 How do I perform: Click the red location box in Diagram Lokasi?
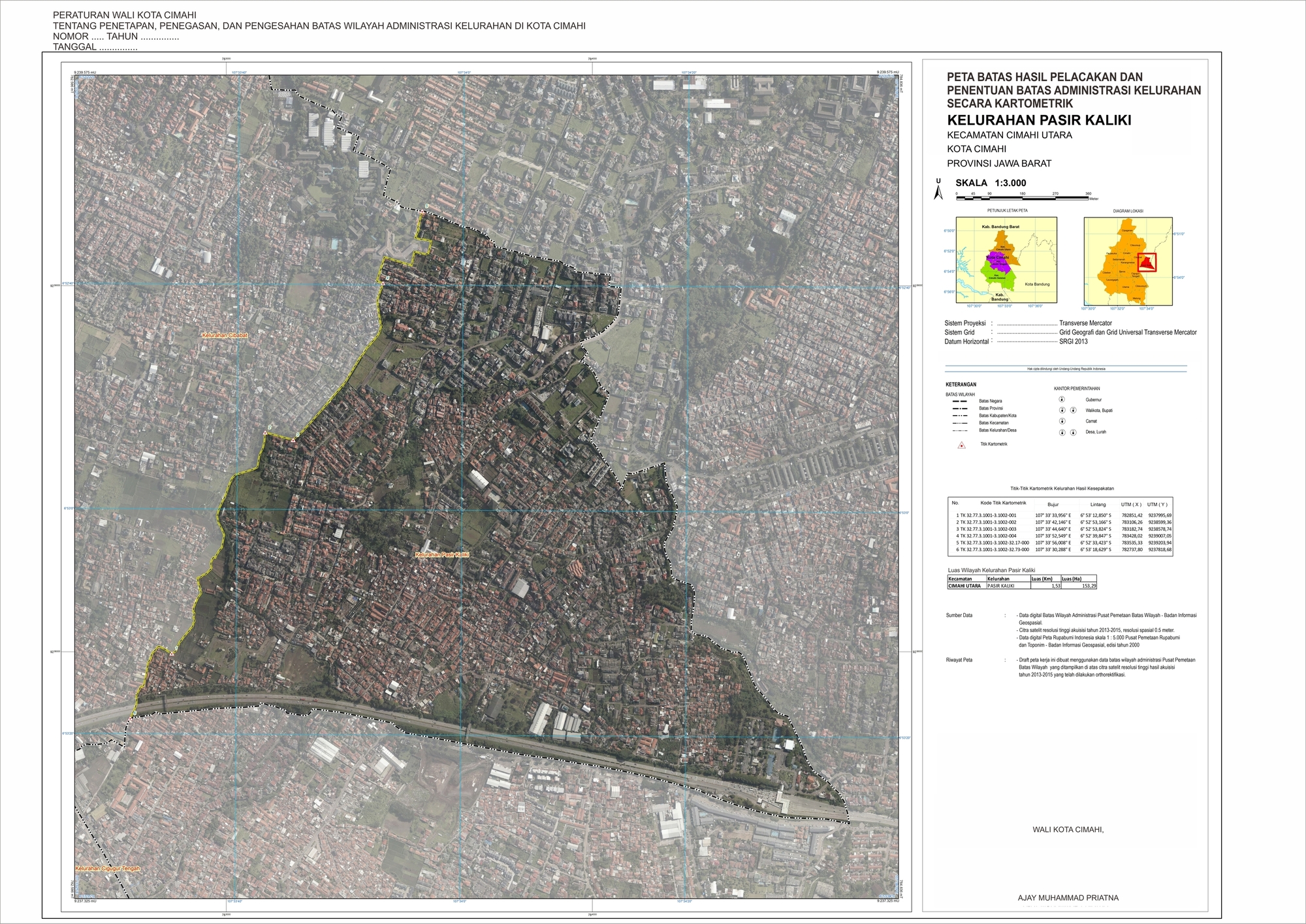(1147, 262)
